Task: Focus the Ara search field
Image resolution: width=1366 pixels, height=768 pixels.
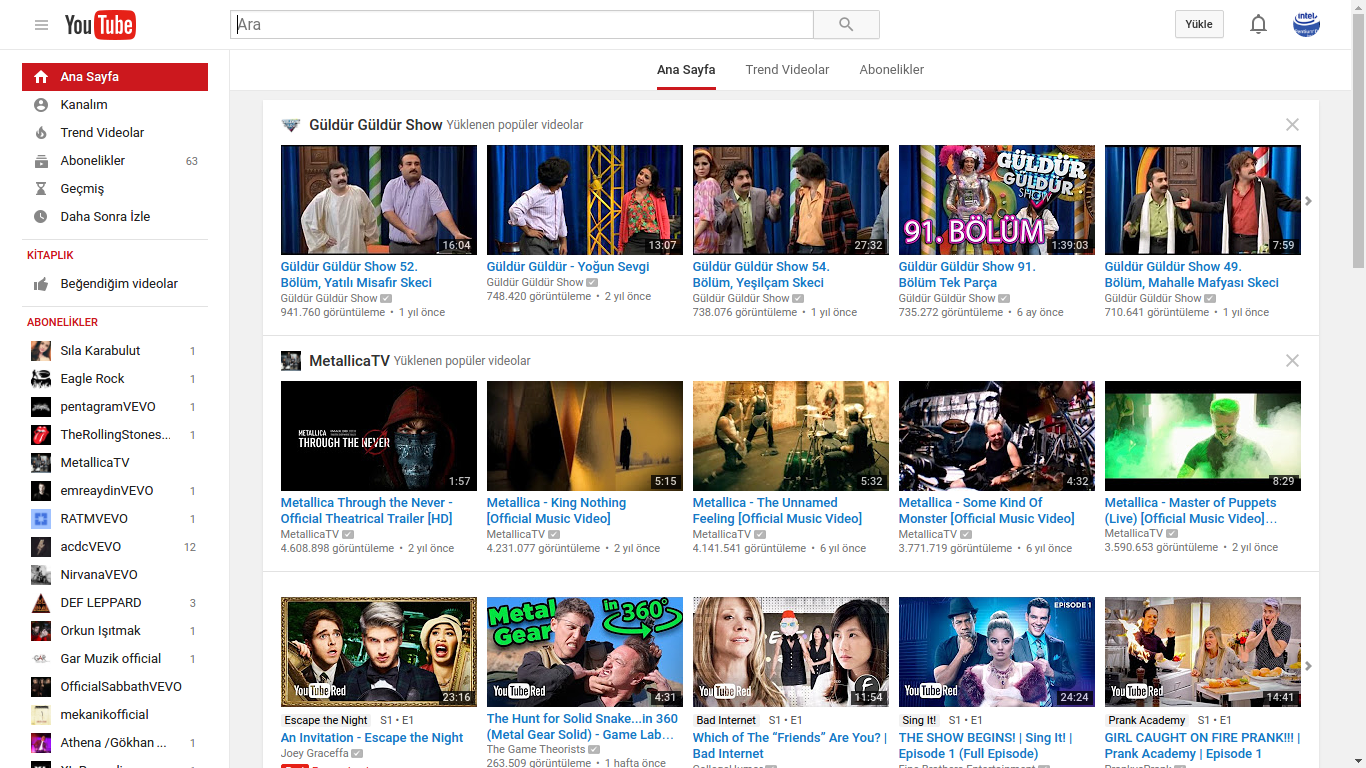Action: pos(522,25)
